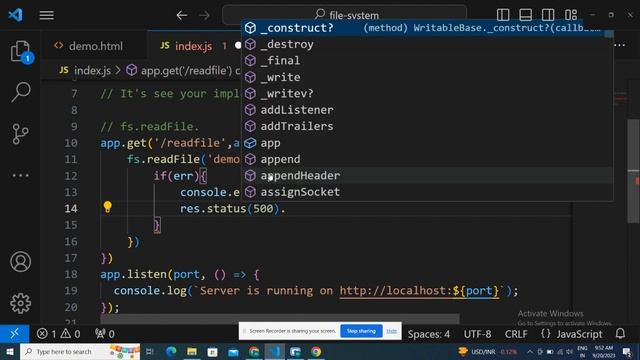Toggle the secondary side bar layout icon

point(548,15)
